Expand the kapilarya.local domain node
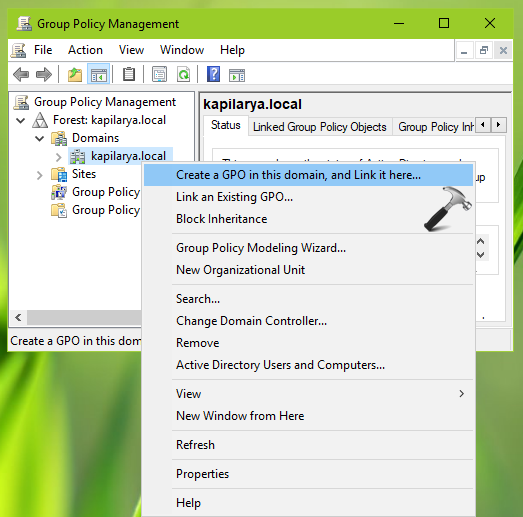523x517 pixels. pyautogui.click(x=59, y=157)
